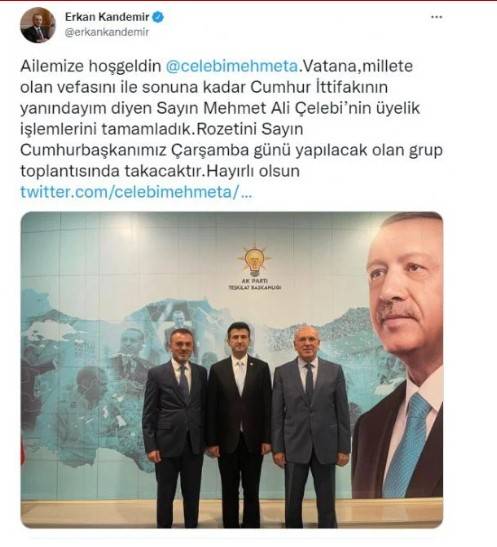
Task: Click the word 'Cumhurbaşkanımız' in the tweet
Action: pyautogui.click(x=93, y=150)
